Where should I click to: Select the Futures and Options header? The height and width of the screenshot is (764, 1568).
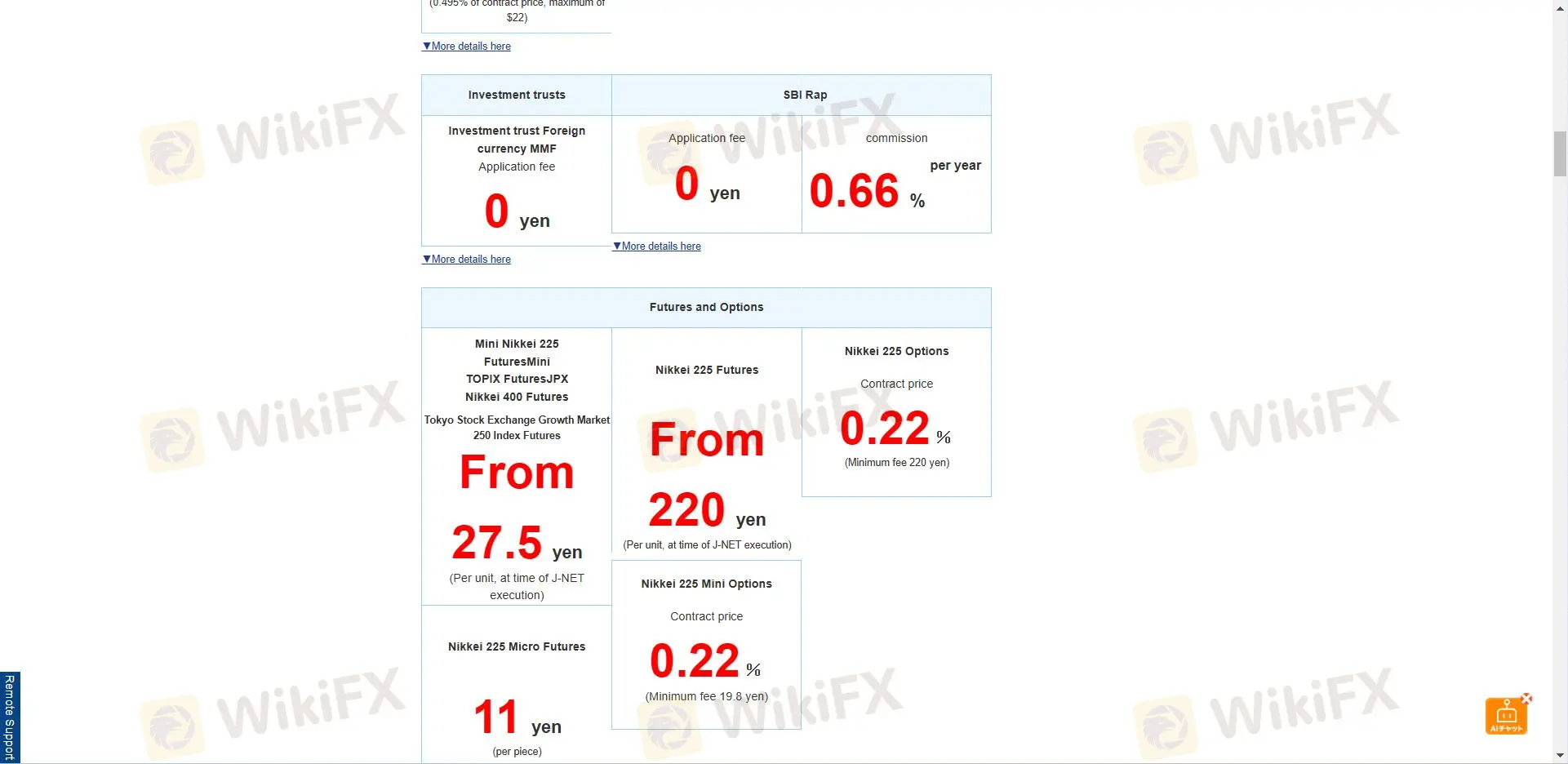pos(706,308)
